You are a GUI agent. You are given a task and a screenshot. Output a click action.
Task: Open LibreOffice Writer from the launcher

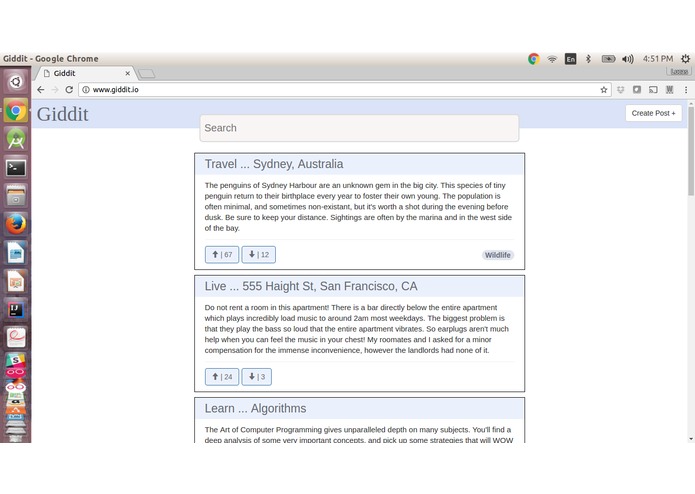(x=16, y=253)
